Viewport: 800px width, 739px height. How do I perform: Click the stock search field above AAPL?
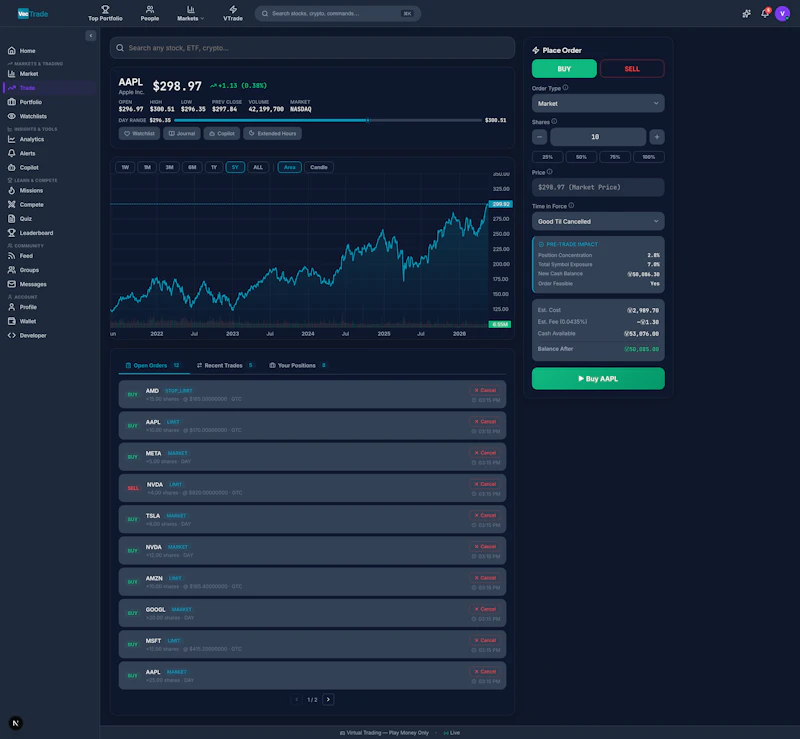click(x=312, y=48)
